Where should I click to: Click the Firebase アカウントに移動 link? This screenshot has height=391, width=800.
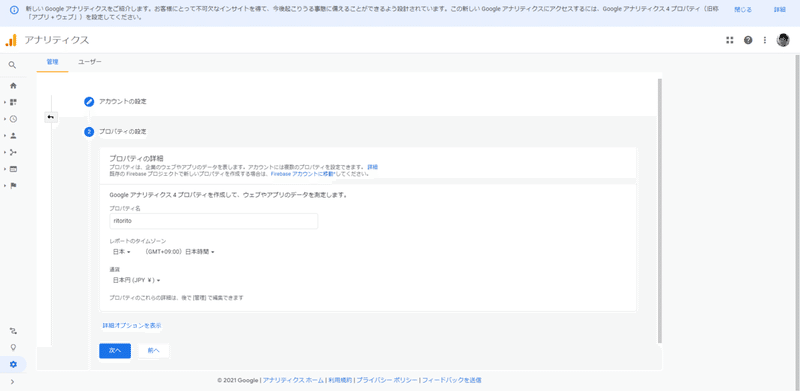click(303, 174)
